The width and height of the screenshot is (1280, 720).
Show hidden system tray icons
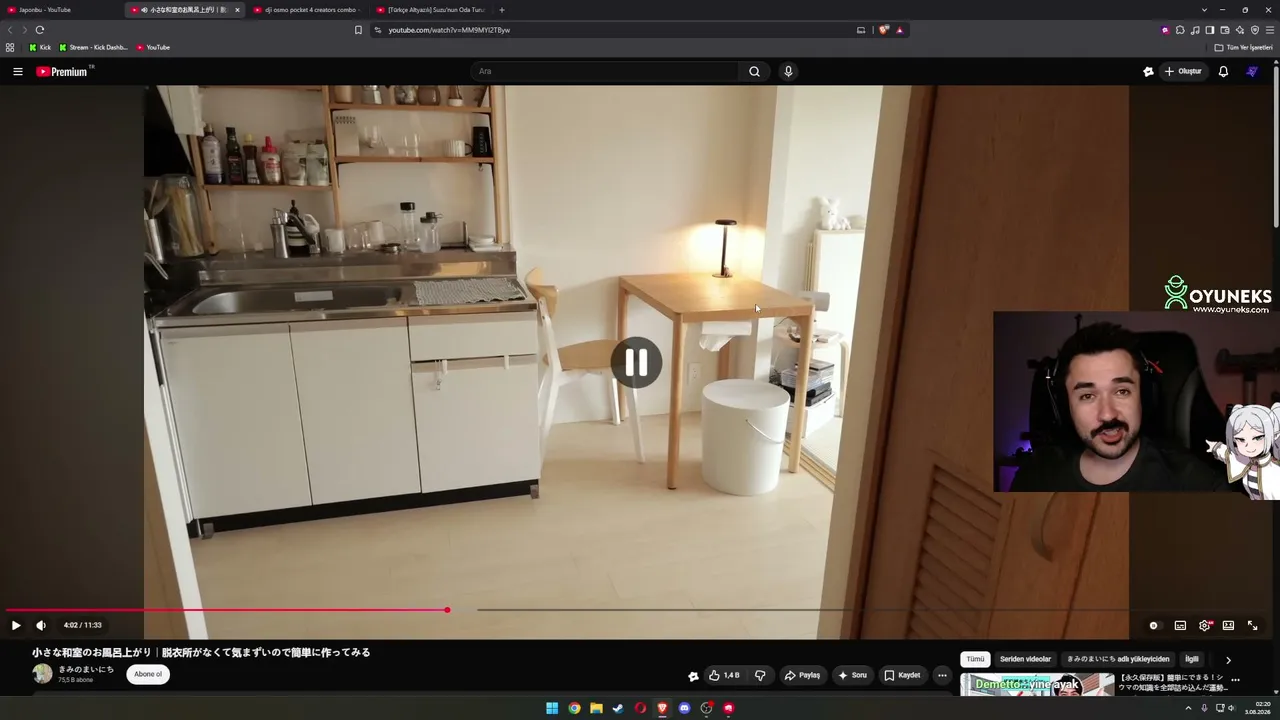1189,708
